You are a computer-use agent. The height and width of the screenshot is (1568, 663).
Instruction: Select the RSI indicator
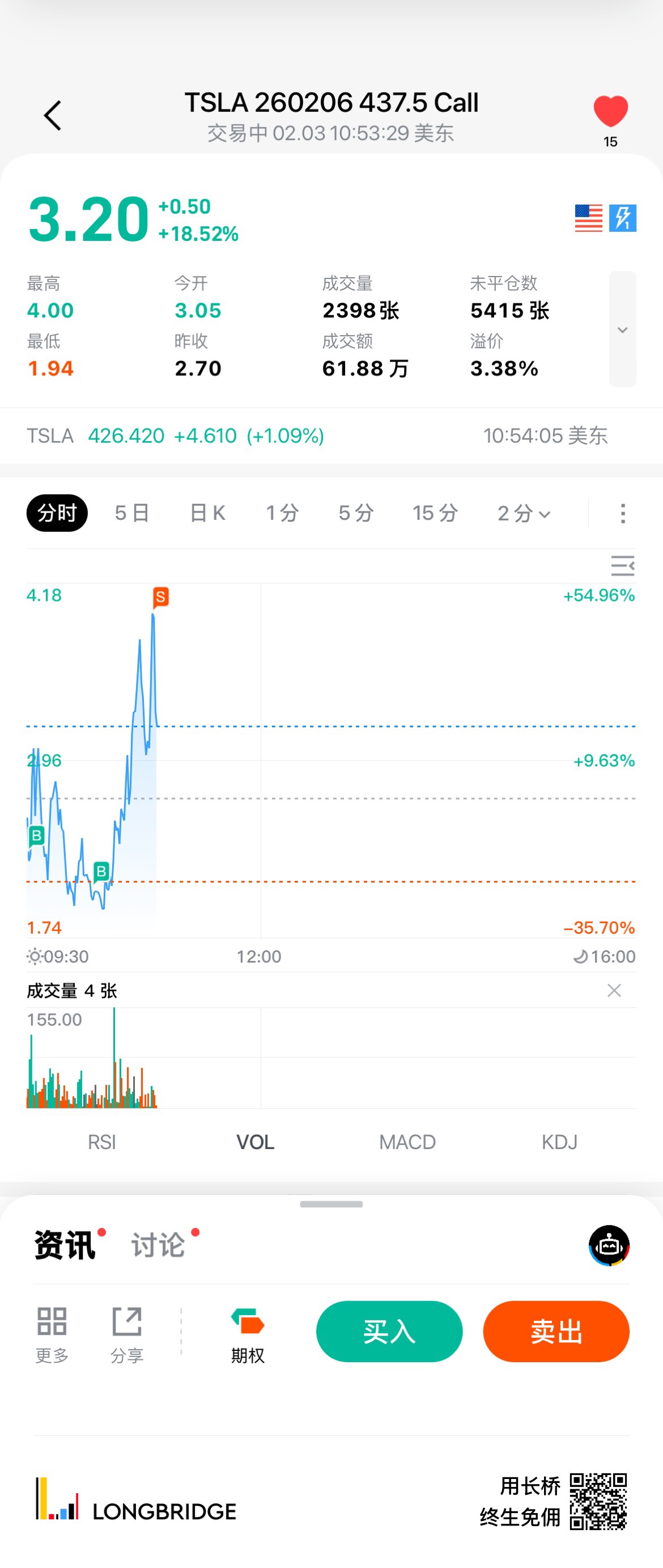click(x=101, y=1142)
